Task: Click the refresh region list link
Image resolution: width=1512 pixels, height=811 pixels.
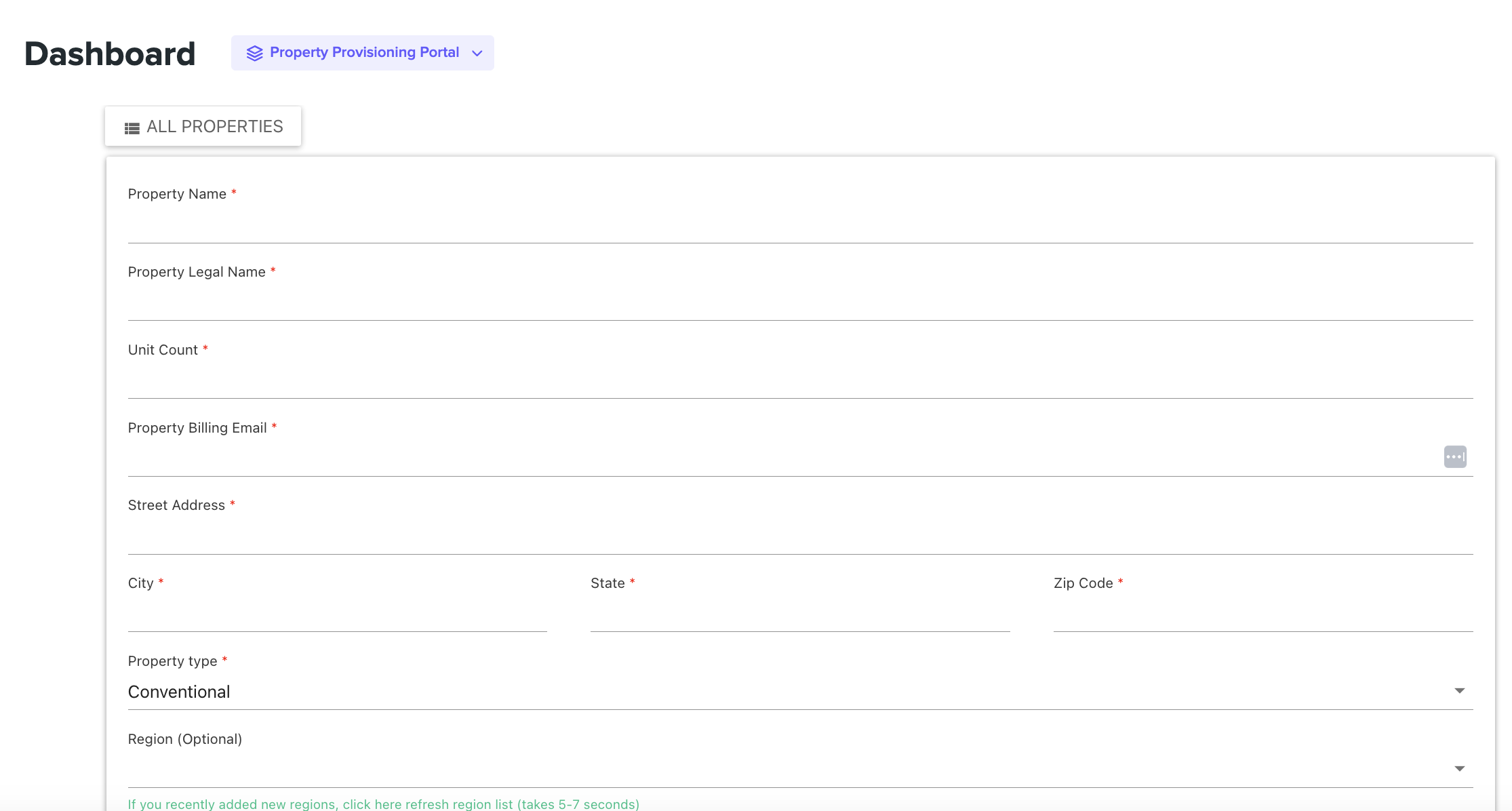Action: pos(383,804)
